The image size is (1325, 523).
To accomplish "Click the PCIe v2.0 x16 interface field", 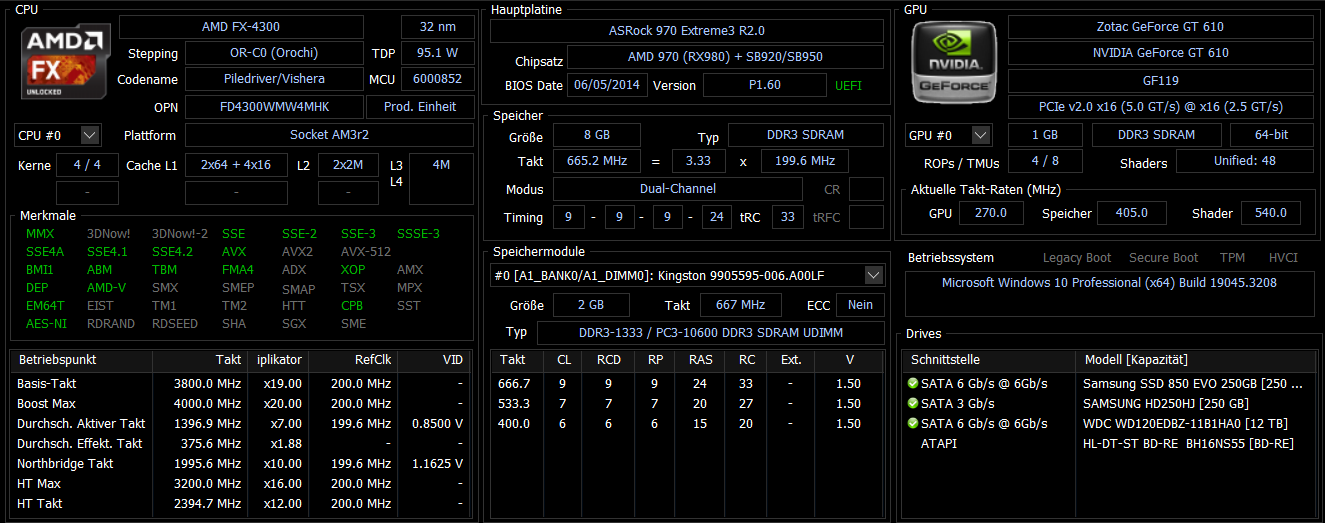I will coord(1161,106).
